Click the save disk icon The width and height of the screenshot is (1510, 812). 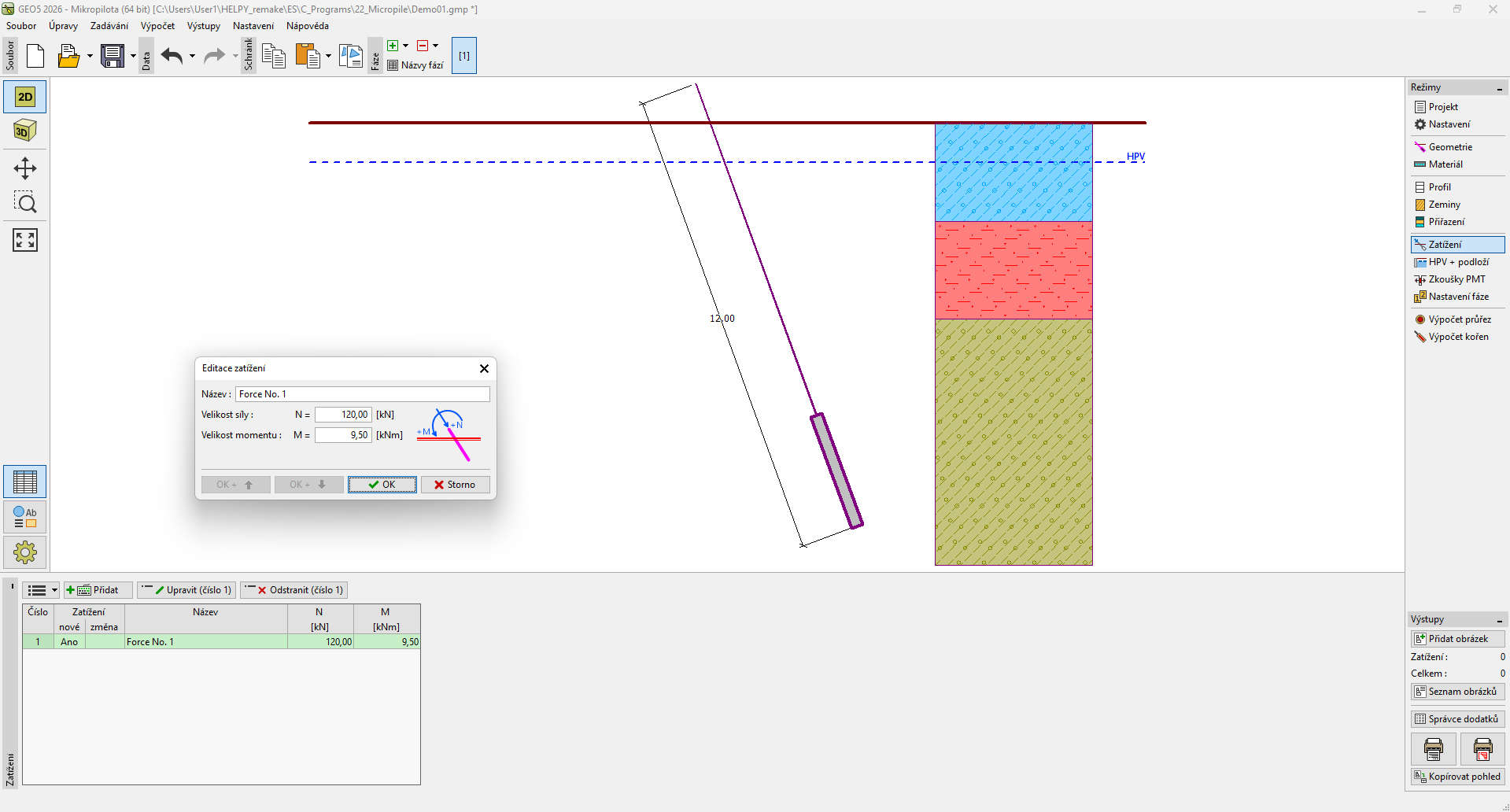pos(113,56)
